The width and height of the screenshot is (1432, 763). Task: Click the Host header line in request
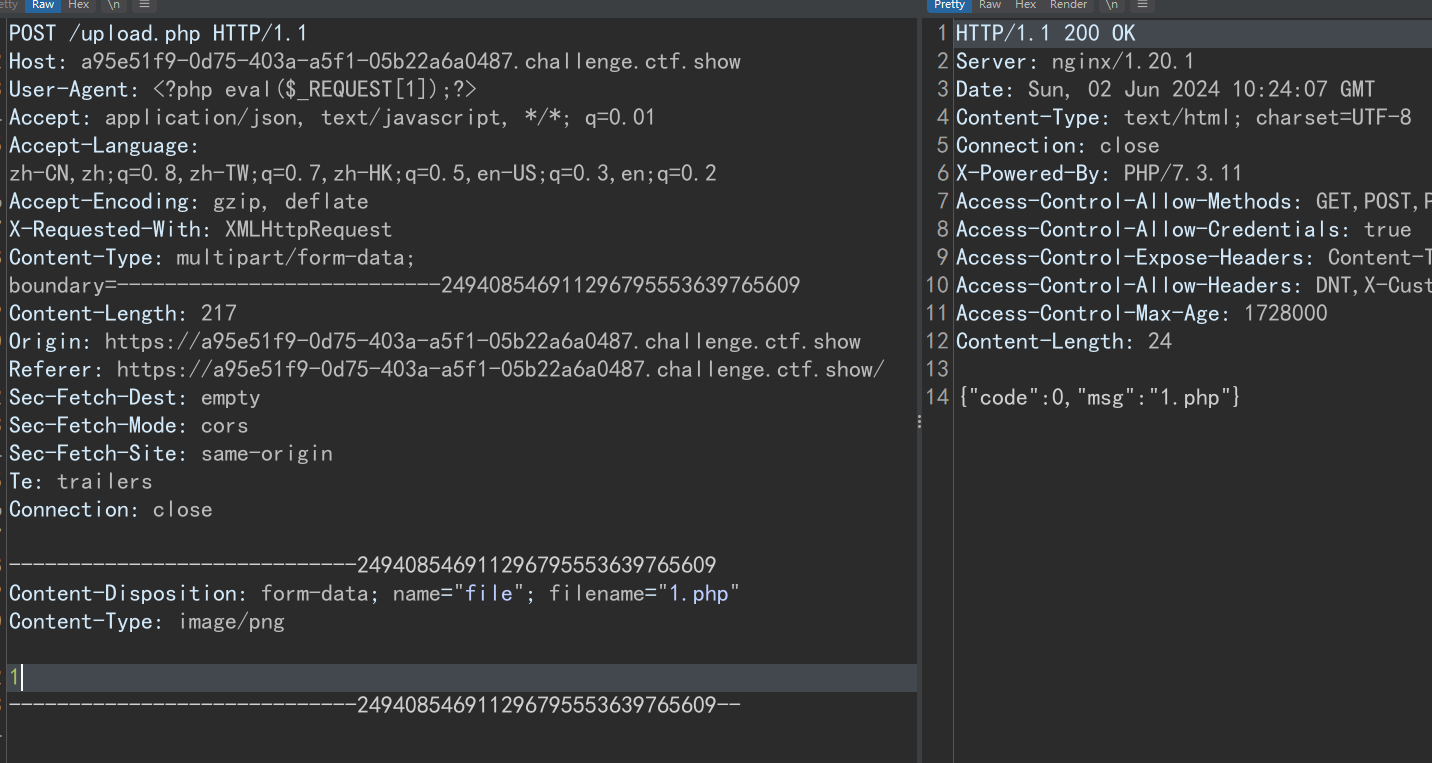[x=375, y=61]
